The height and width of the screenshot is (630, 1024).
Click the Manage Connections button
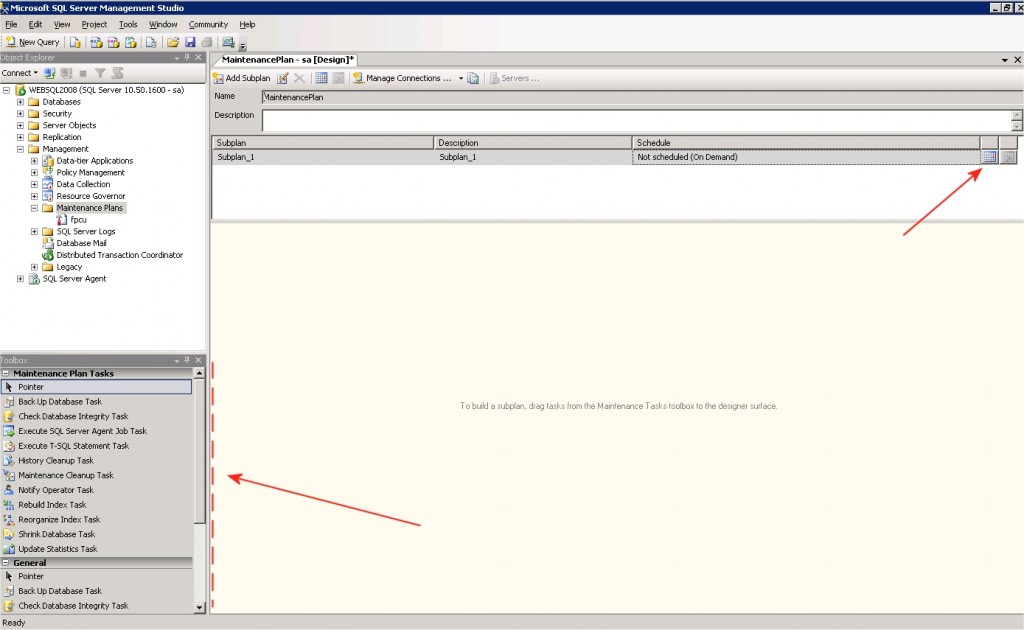click(x=402, y=78)
